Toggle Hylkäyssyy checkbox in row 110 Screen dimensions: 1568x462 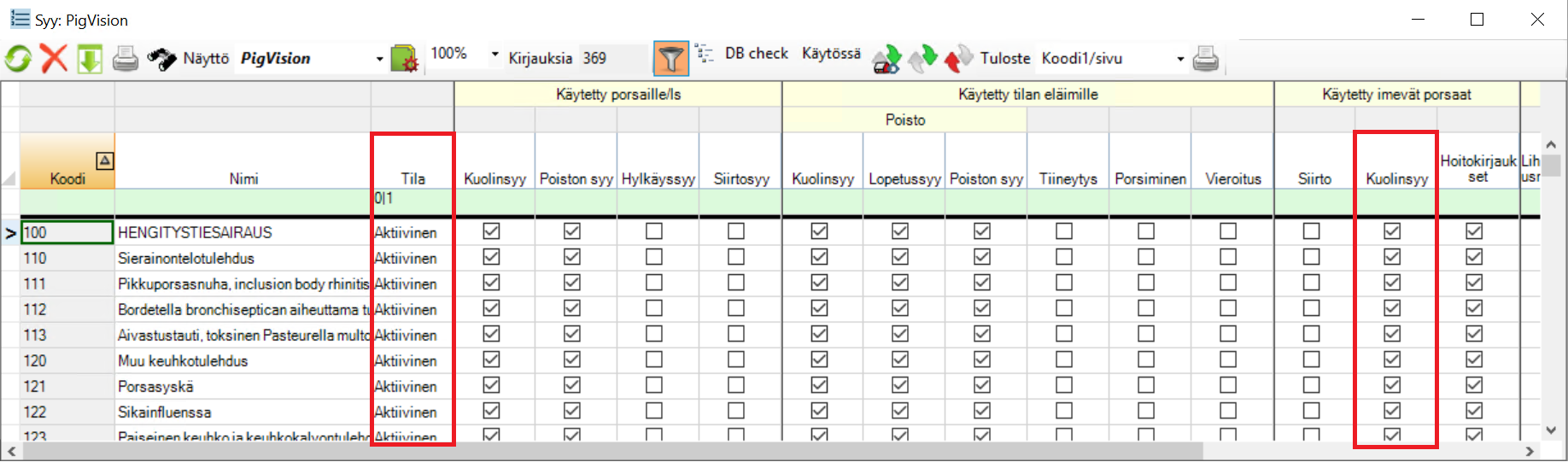click(654, 257)
